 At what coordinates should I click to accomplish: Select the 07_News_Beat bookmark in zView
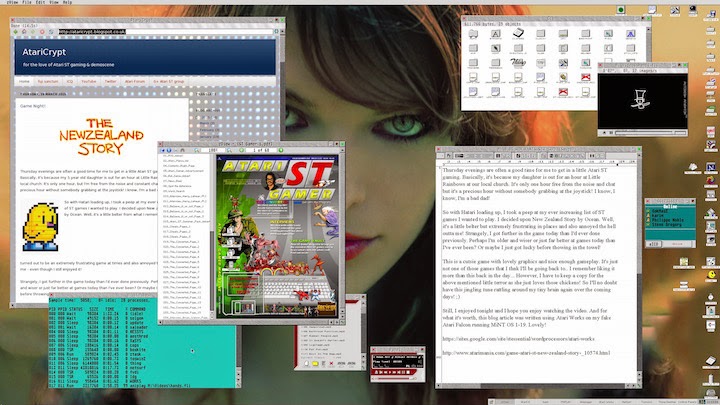173,181
